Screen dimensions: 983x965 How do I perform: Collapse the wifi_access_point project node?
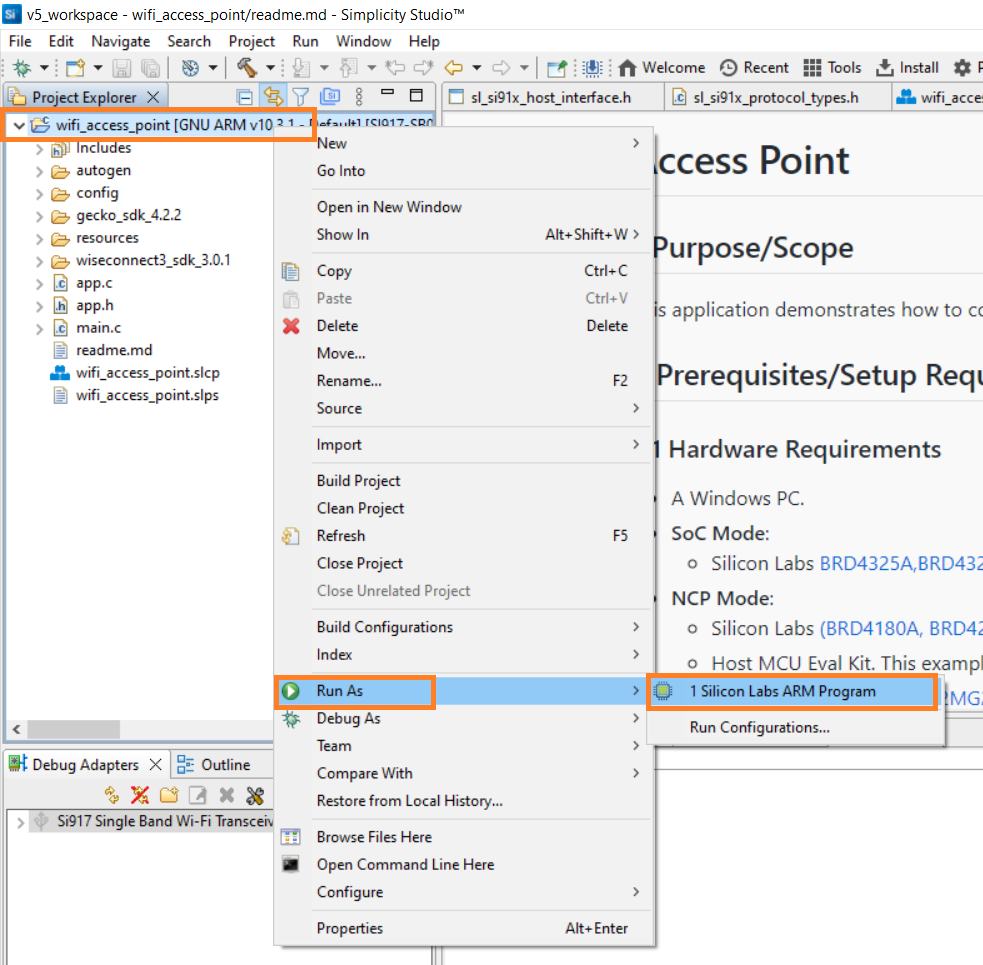19,126
